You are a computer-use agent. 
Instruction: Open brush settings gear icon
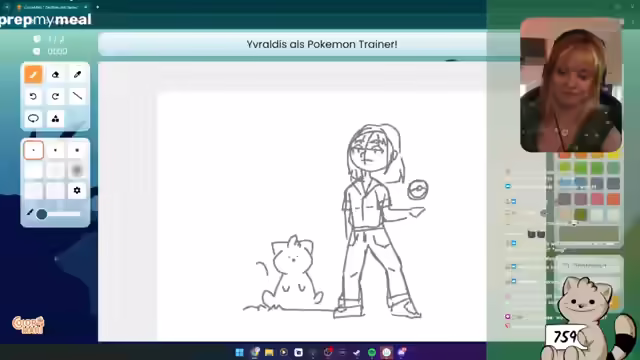[x=77, y=190]
